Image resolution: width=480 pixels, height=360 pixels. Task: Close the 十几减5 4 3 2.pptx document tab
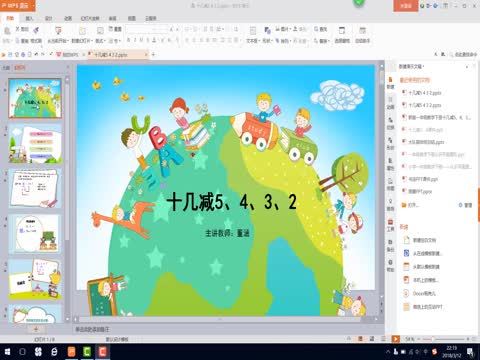tap(146, 54)
